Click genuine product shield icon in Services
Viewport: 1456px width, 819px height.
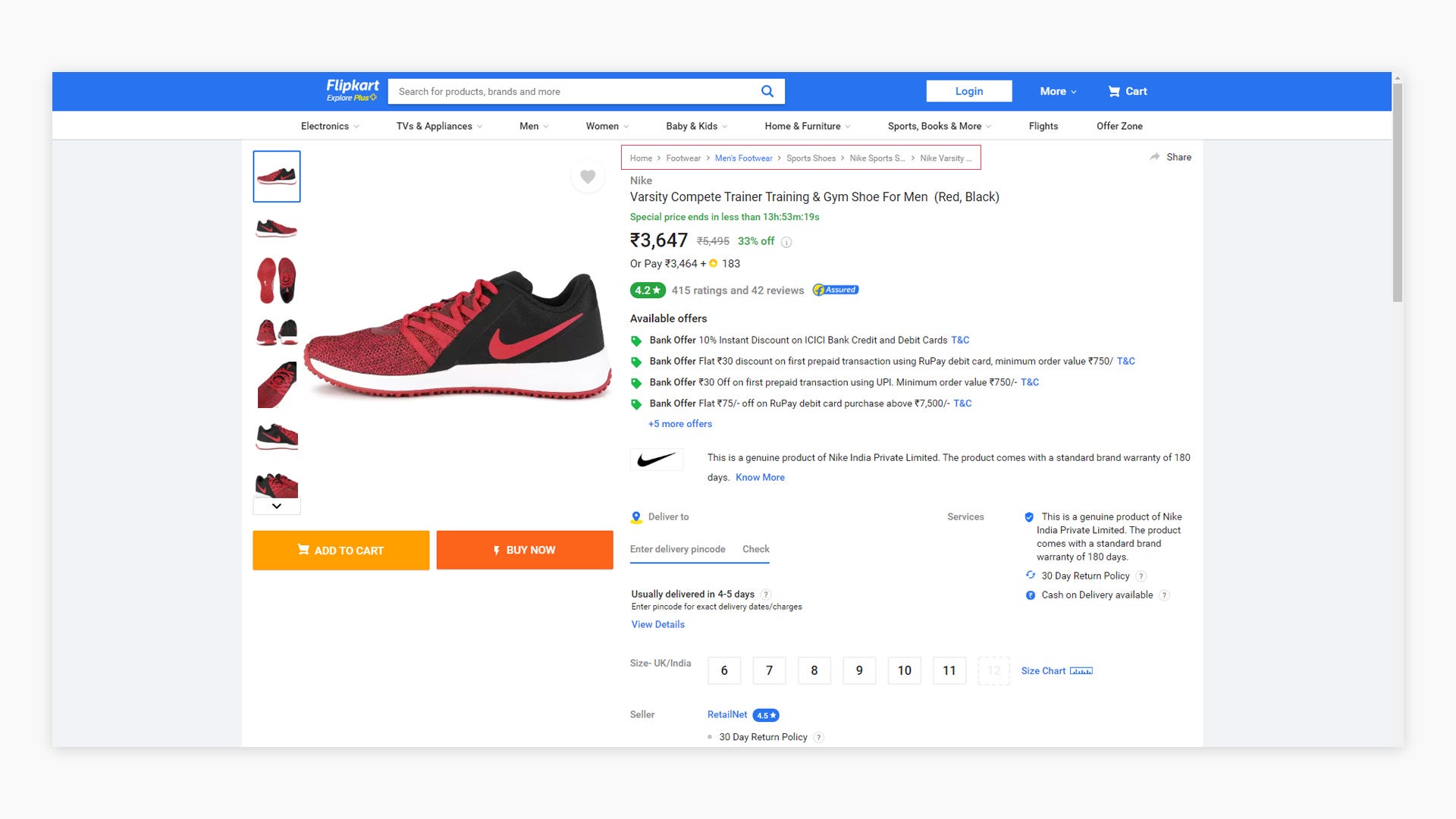point(1029,517)
